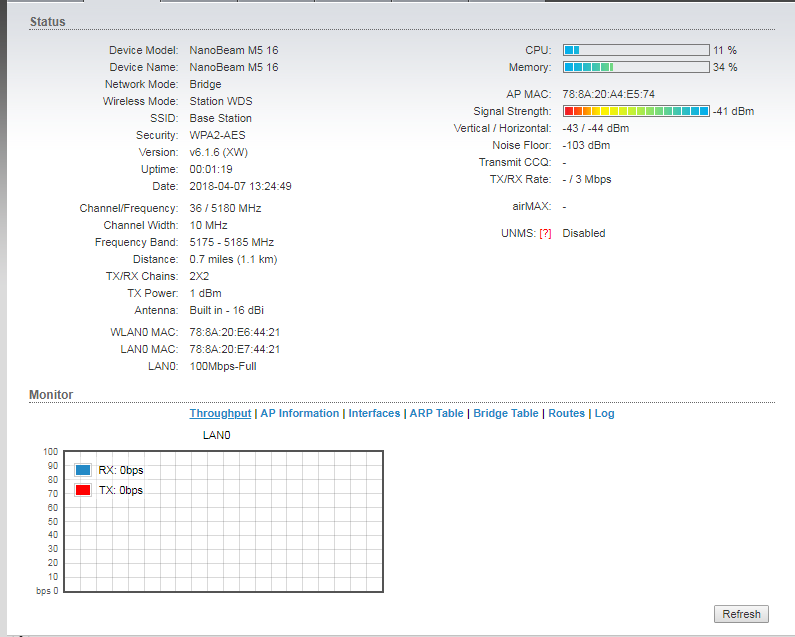Image resolution: width=795 pixels, height=637 pixels.
Task: Click the Monitor section heading
Action: pyautogui.click(x=51, y=395)
